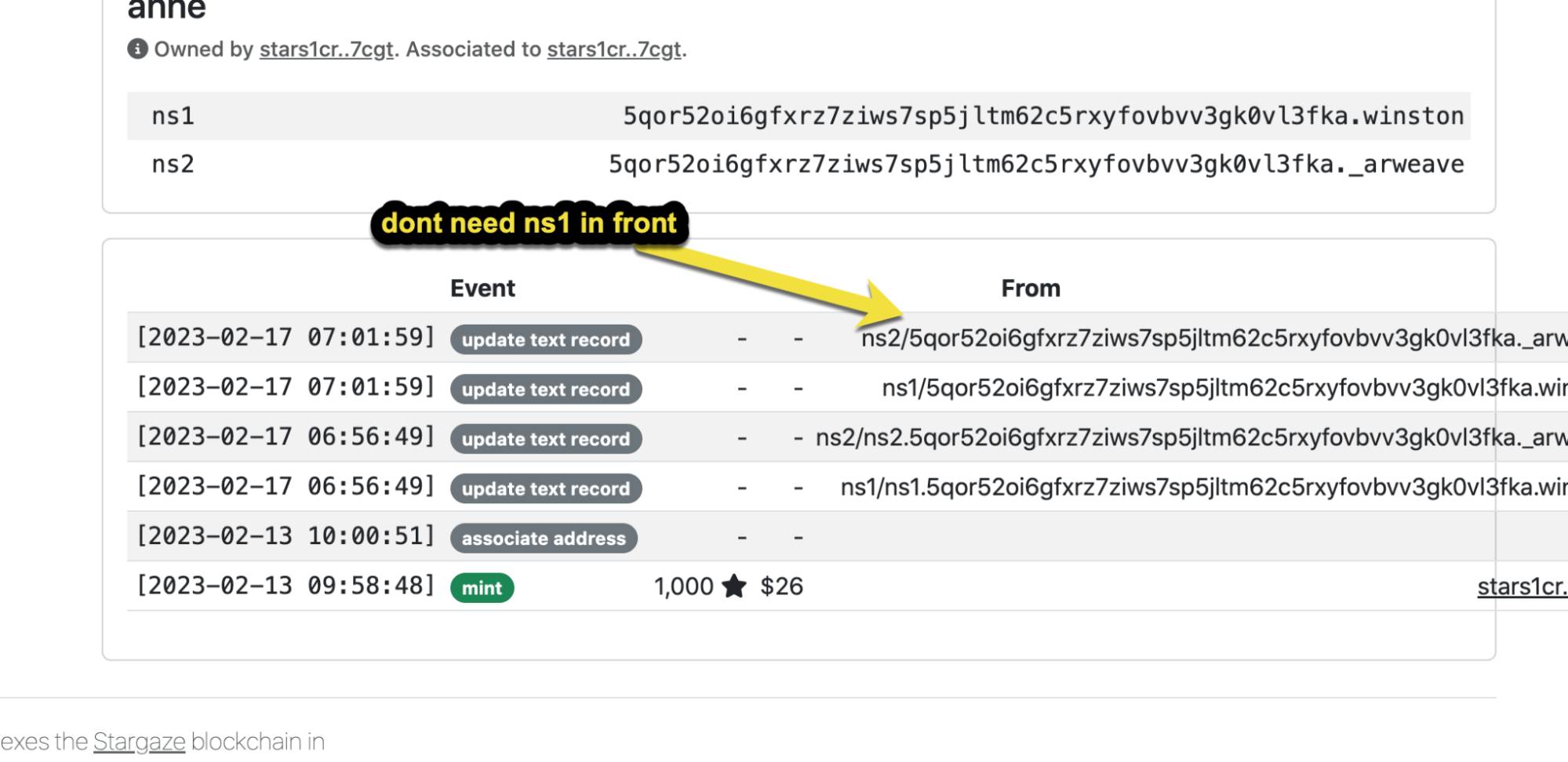Open the owner link stars1cr..7cgt after 'Owned by'

(326, 49)
